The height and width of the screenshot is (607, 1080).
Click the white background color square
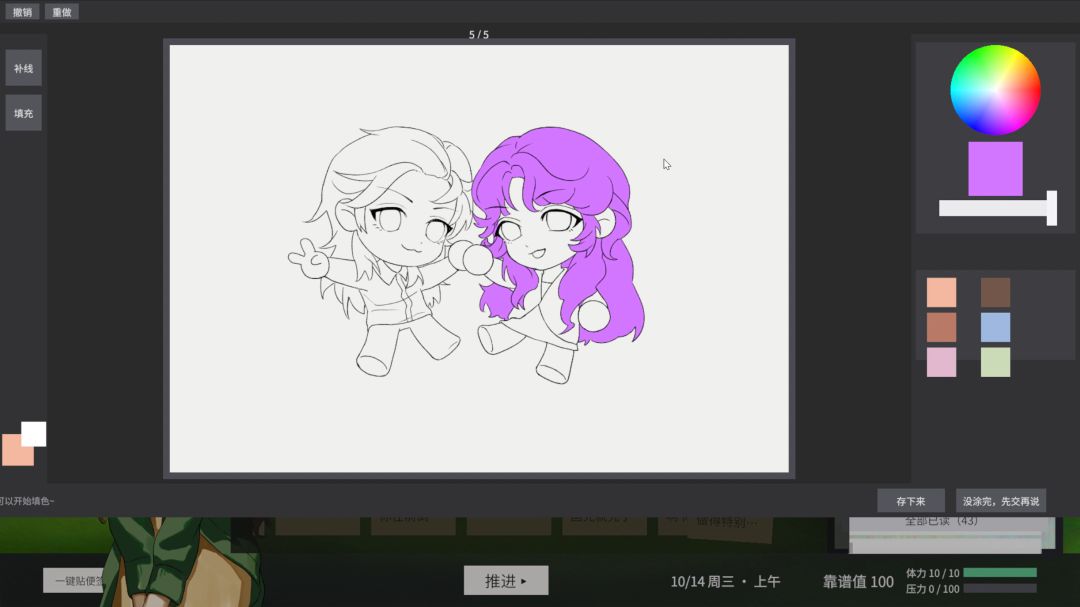pos(34,434)
